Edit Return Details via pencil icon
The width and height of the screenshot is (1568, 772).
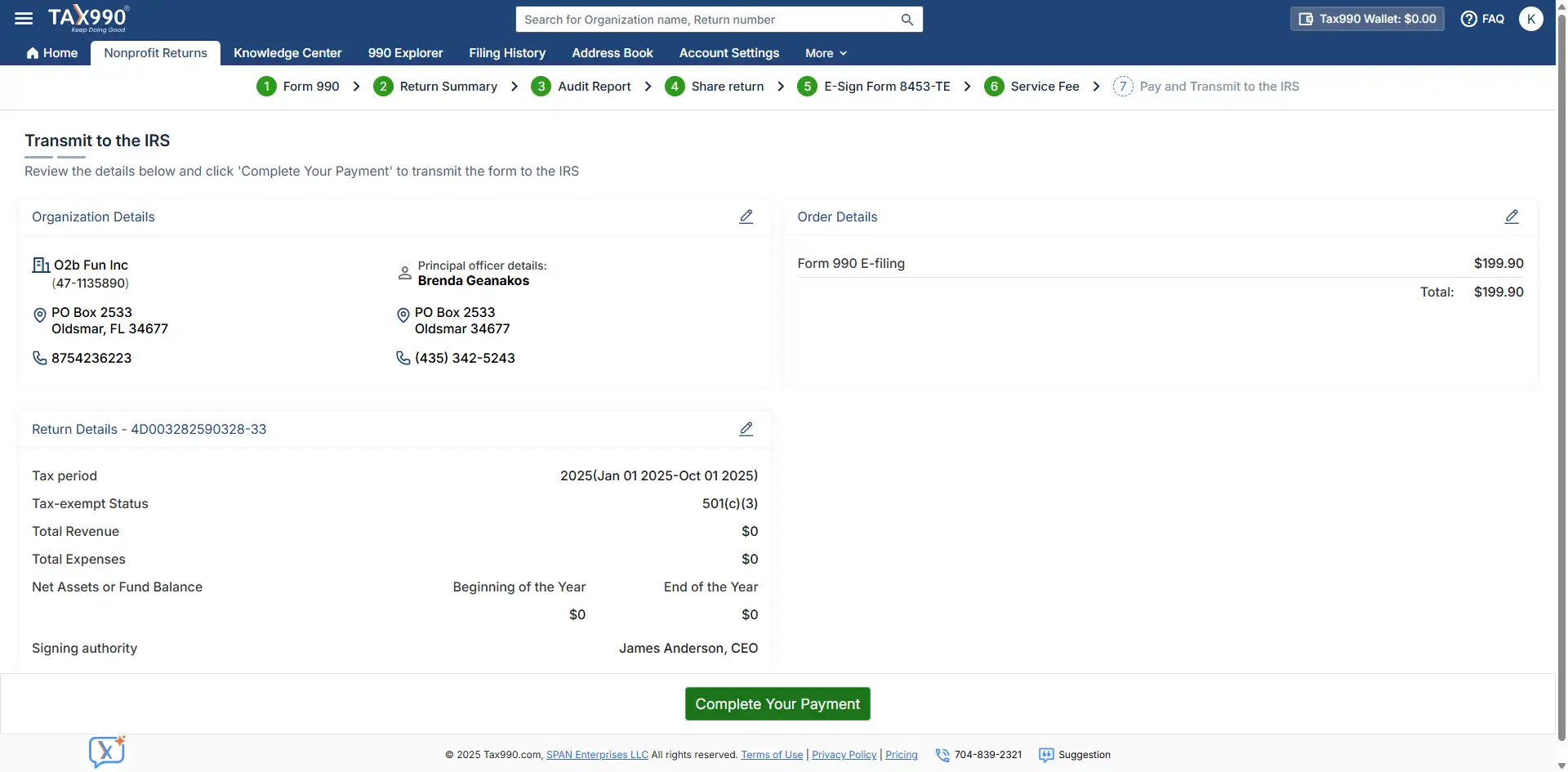[x=746, y=429]
